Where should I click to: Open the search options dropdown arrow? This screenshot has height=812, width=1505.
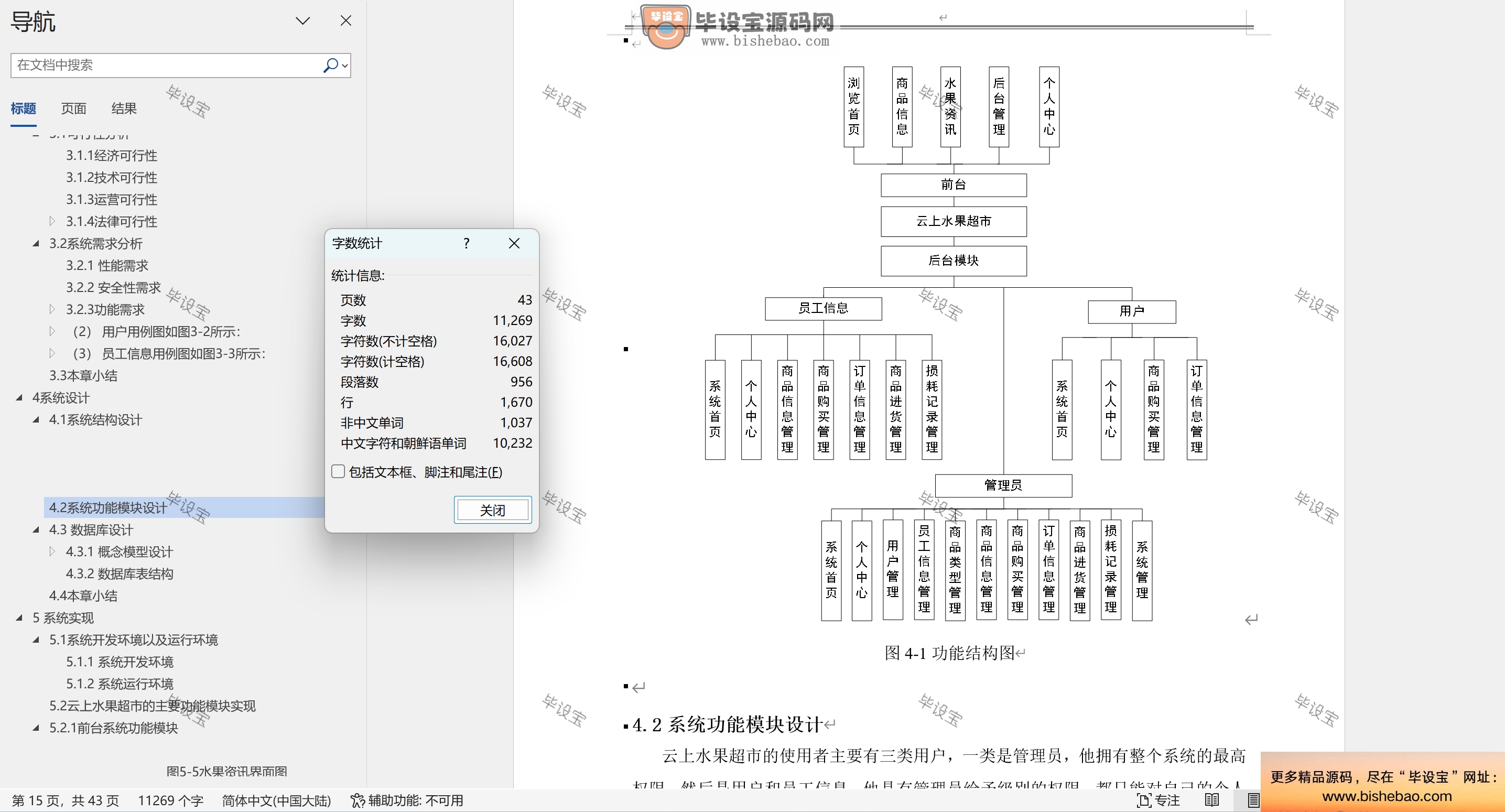pyautogui.click(x=345, y=66)
